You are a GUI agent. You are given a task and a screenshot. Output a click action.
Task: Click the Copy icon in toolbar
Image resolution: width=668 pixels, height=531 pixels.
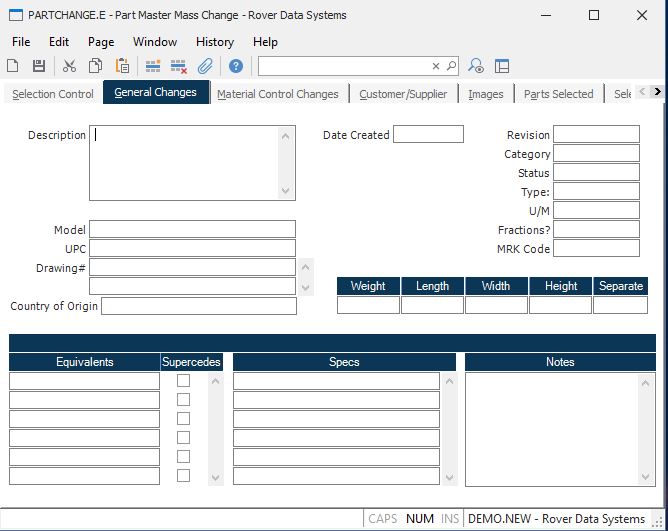(x=95, y=66)
